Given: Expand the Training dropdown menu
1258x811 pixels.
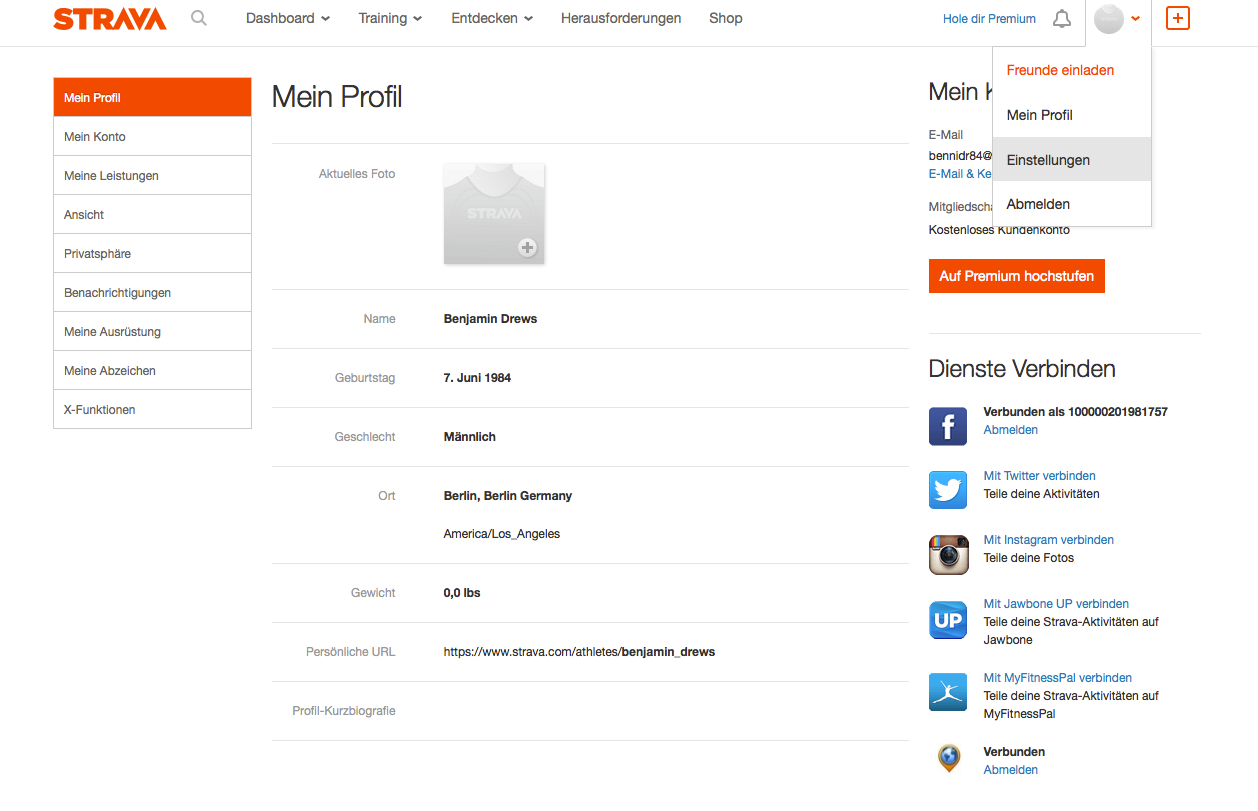Looking at the screenshot, I should point(390,18).
